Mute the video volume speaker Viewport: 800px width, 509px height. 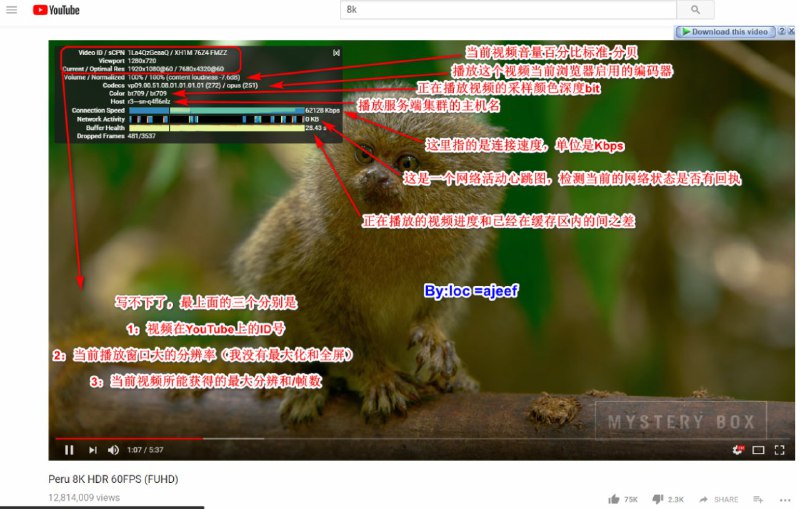(113, 450)
